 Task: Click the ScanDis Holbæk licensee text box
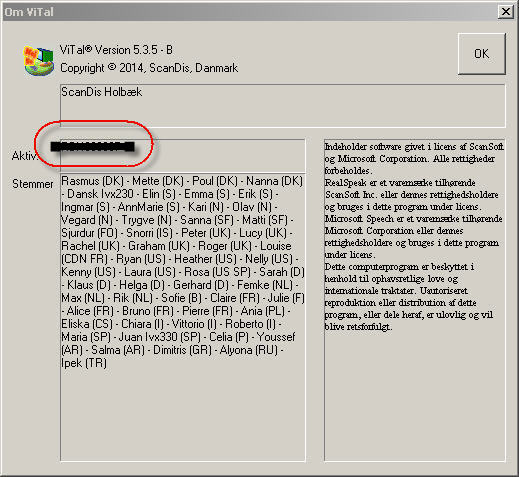283,106
